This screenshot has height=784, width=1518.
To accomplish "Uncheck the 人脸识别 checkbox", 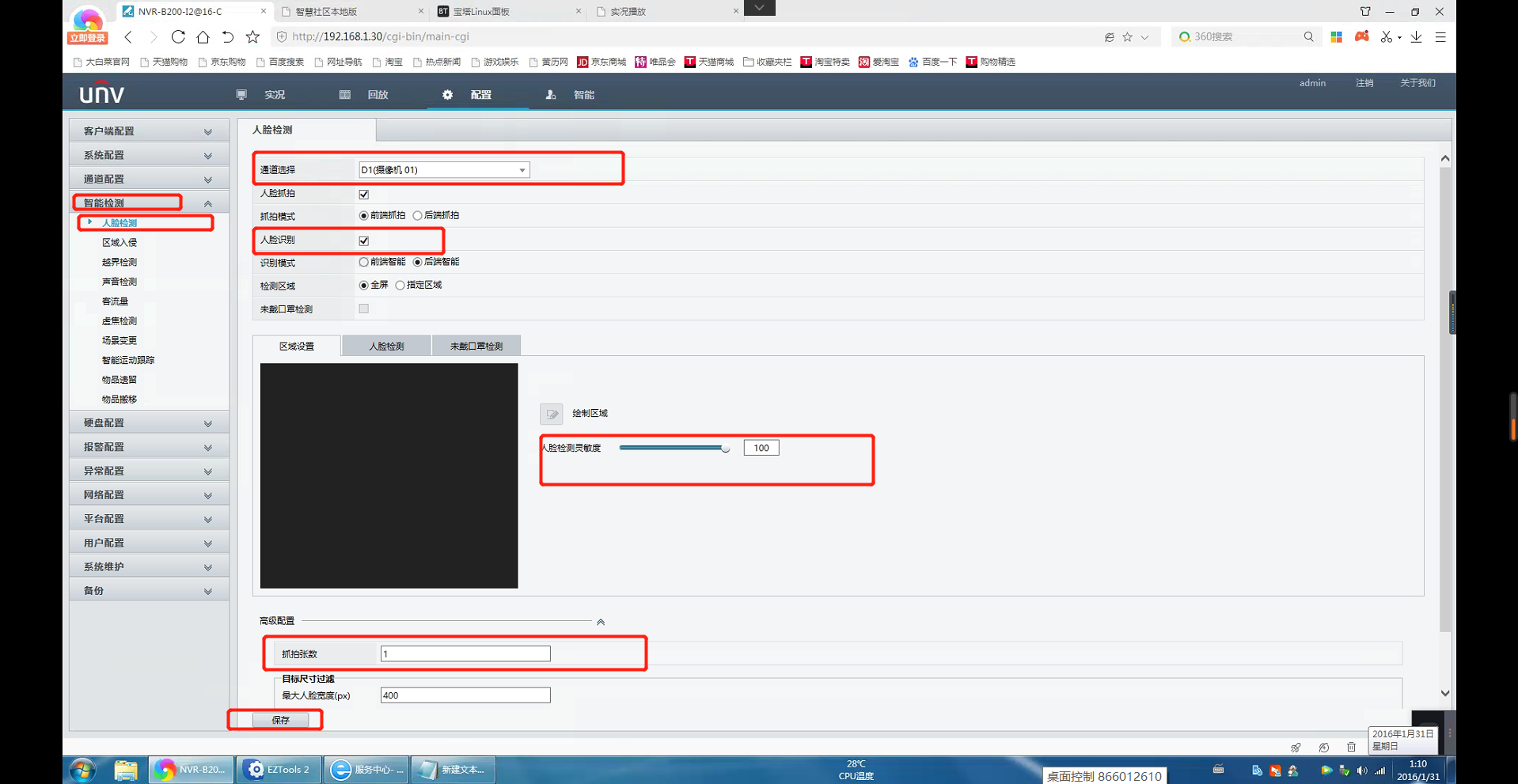I will 364,241.
